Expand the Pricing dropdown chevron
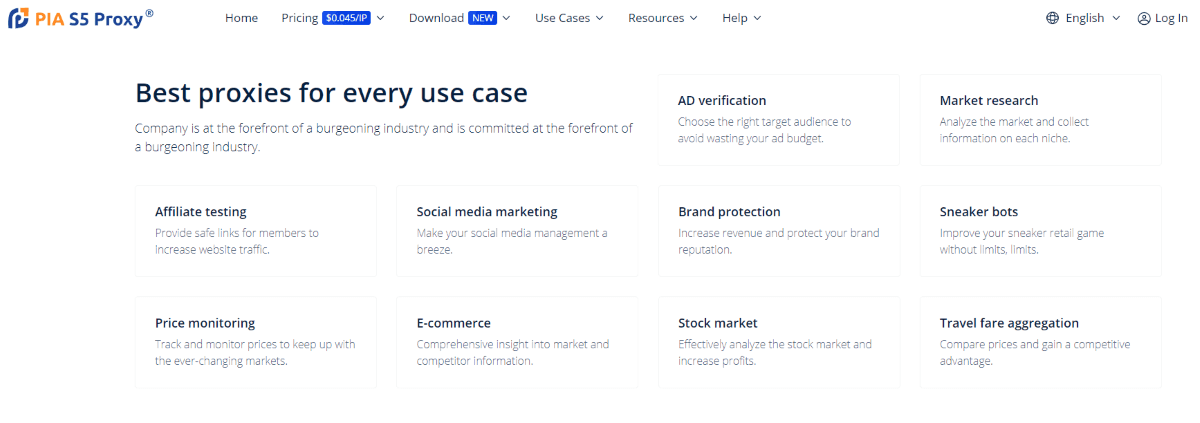 [x=380, y=18]
